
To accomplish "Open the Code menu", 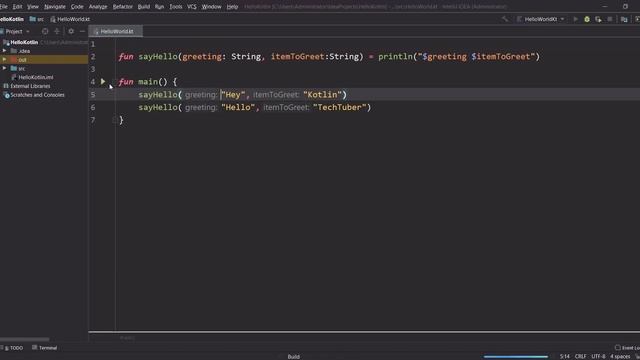I will coord(77,7).
